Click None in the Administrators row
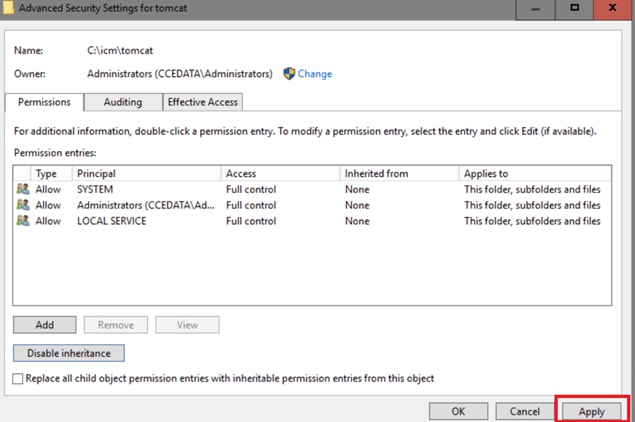635x422 pixels. (x=357, y=205)
